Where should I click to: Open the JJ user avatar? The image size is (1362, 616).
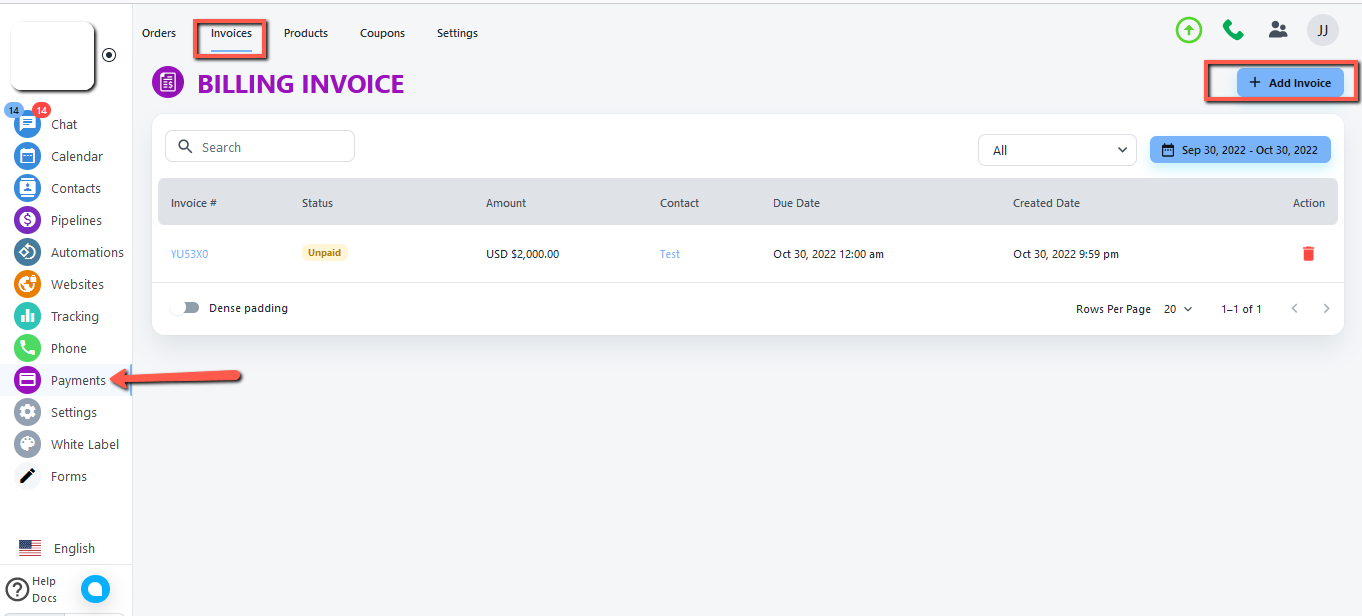(x=1322, y=30)
